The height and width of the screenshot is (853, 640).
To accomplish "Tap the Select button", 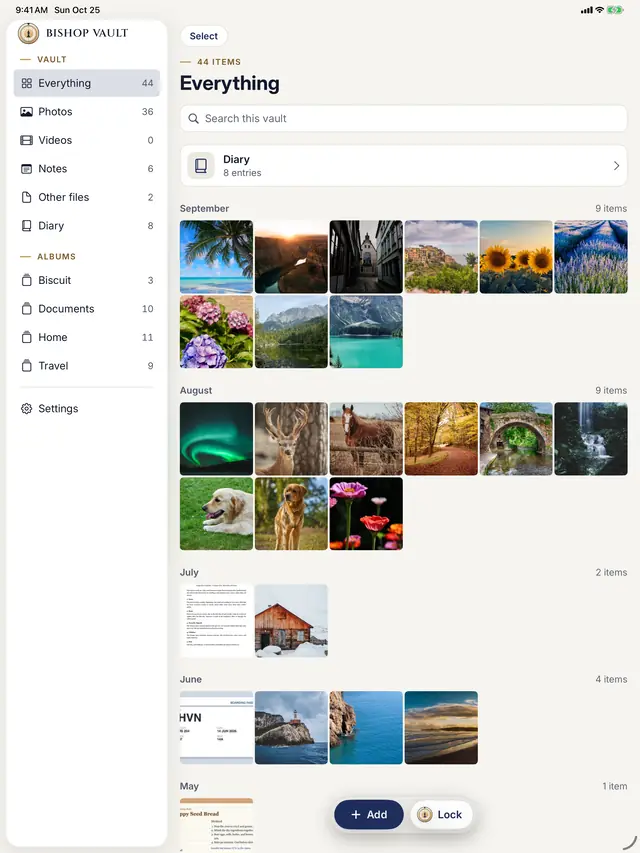I will [x=204, y=36].
